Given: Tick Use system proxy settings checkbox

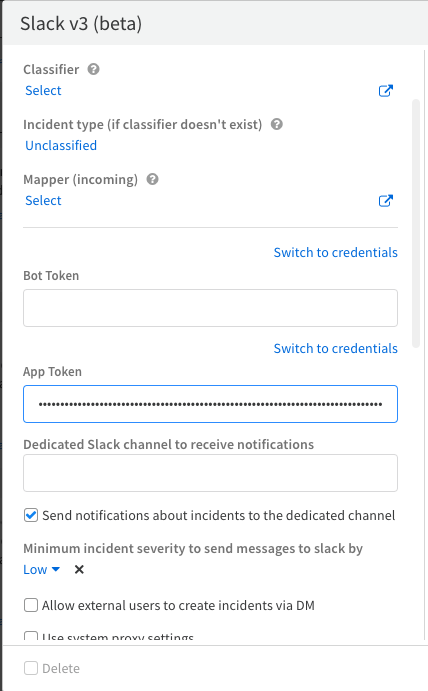Looking at the screenshot, I should point(31,637).
